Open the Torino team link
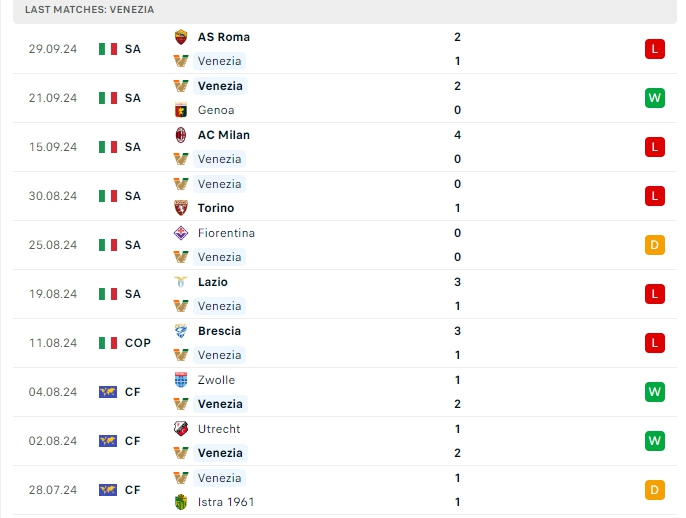Screen dimensions: 686x518 [216, 208]
